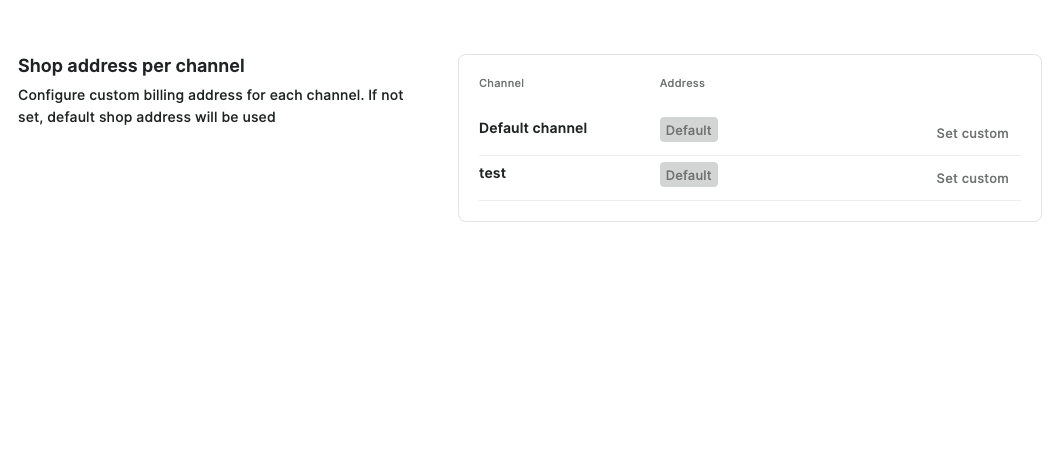Click the gray Default address tag for Default channel

[x=688, y=130]
